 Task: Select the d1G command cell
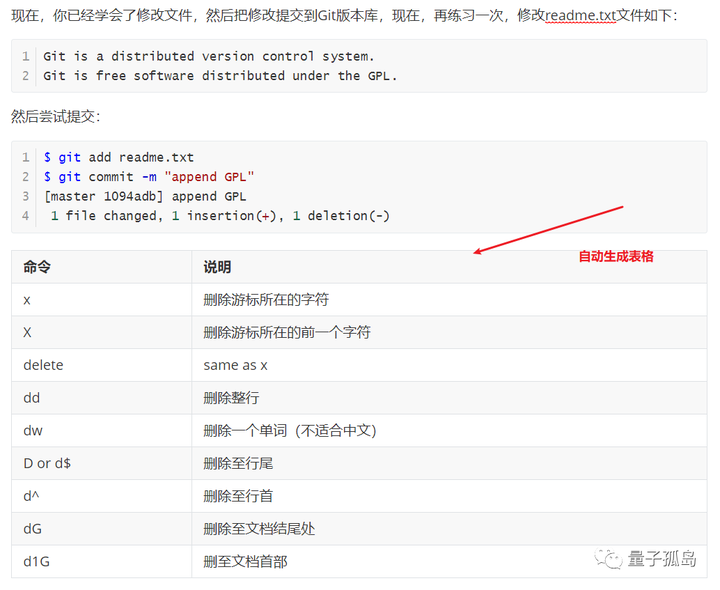point(37,561)
